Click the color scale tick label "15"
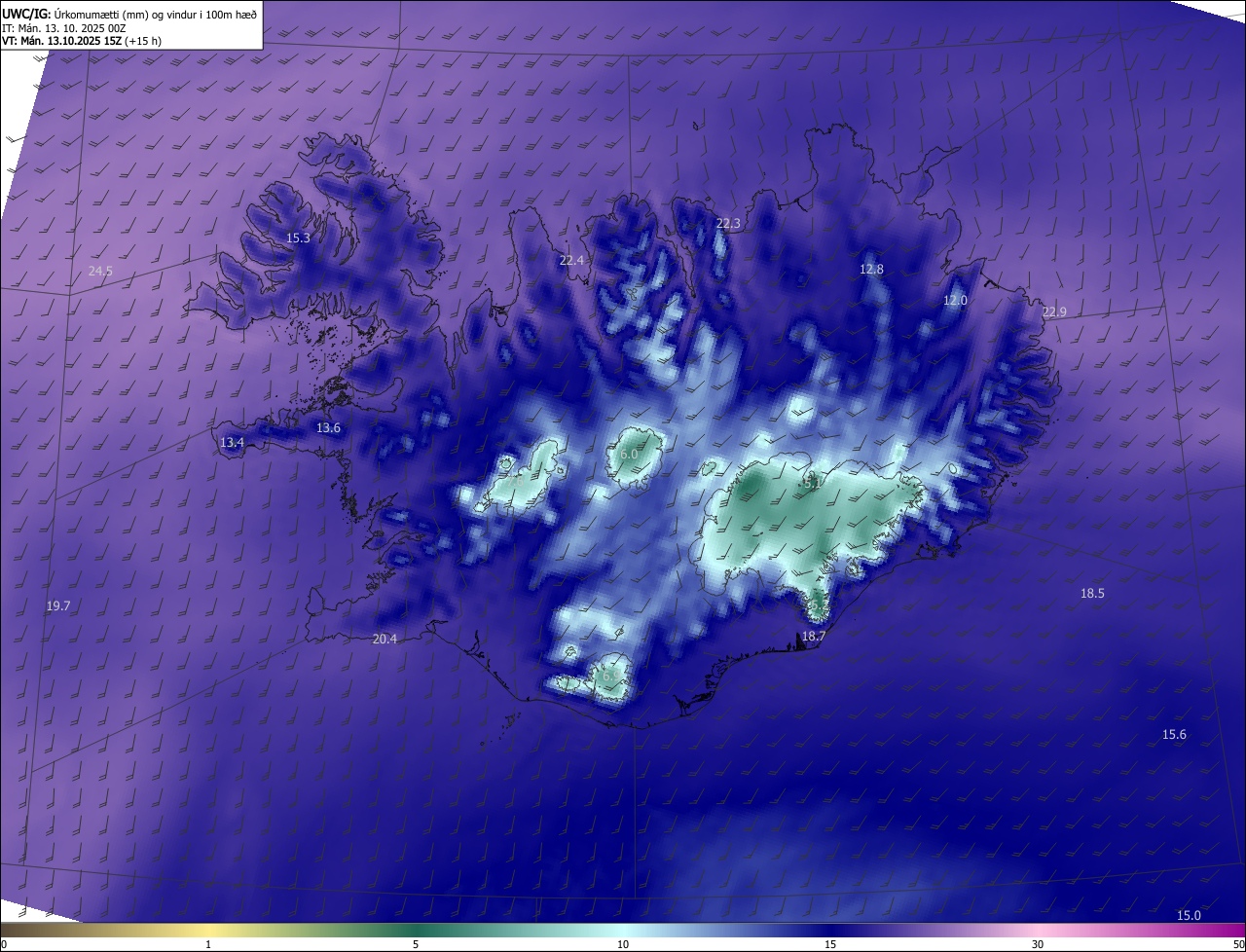 (830, 945)
